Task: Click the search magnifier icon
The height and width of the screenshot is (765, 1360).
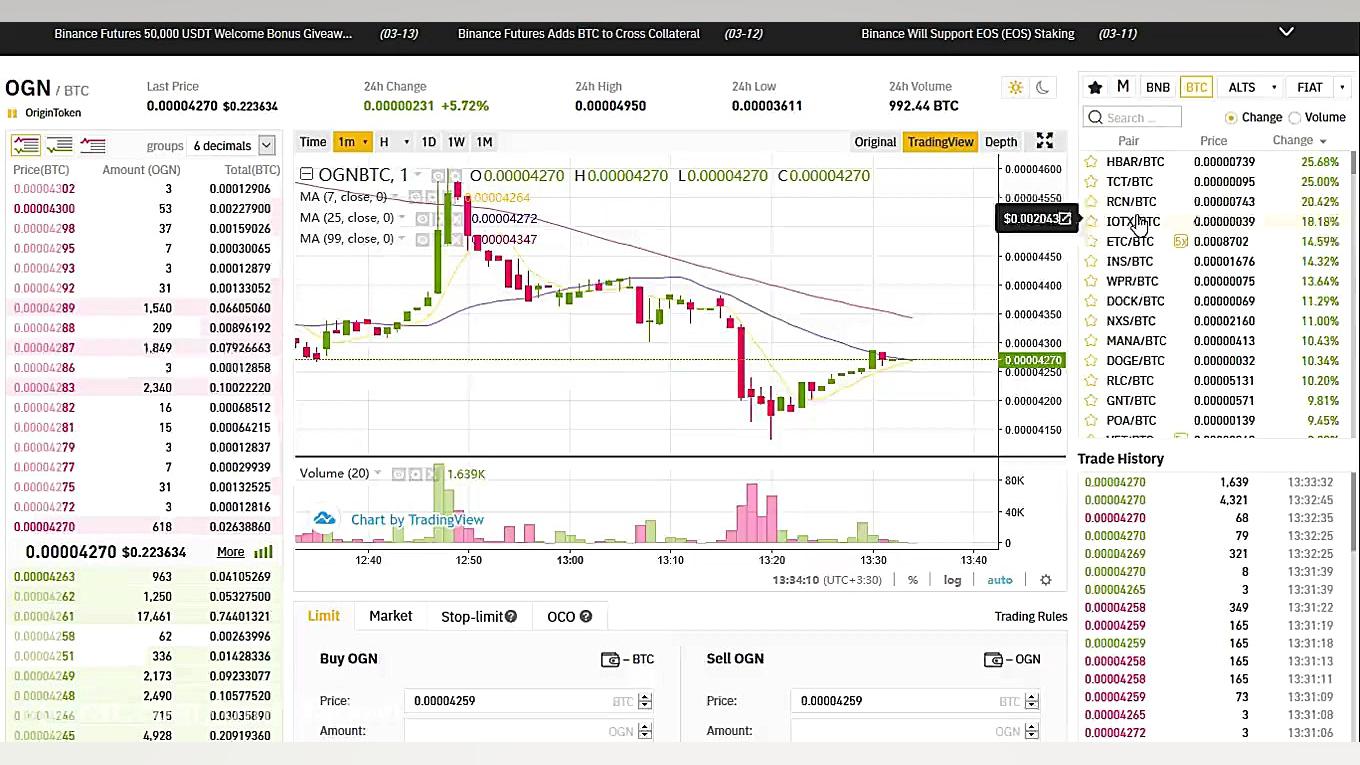Action: point(1095,117)
